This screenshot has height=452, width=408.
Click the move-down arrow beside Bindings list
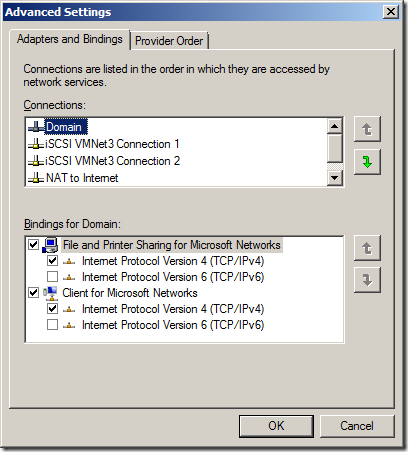coord(367,280)
